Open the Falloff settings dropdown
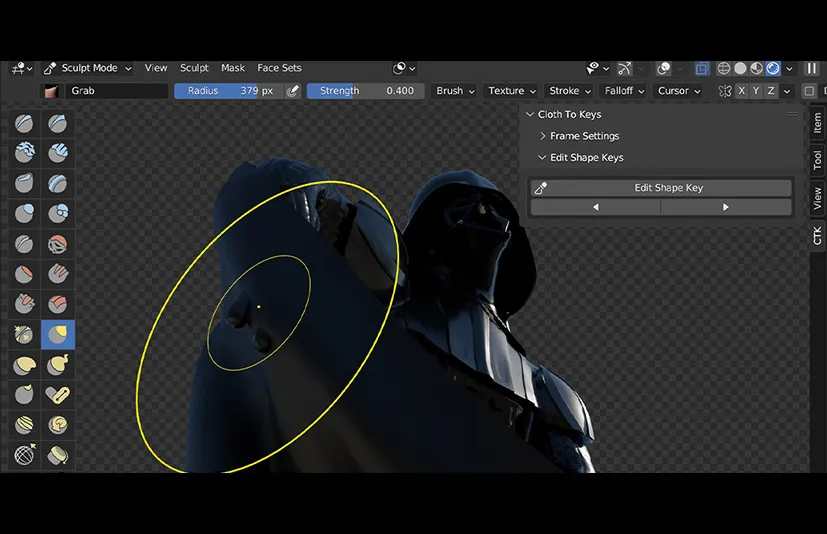827x534 pixels. [x=624, y=91]
